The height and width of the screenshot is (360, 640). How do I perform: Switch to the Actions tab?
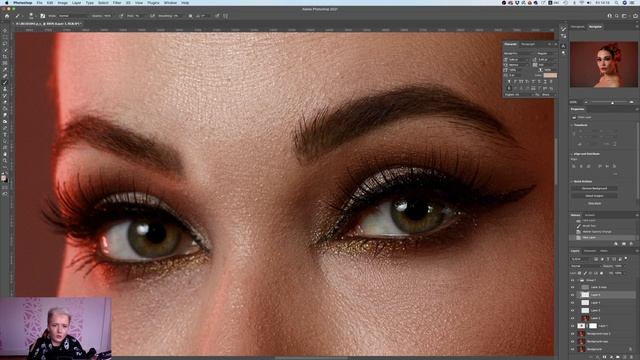coord(589,215)
